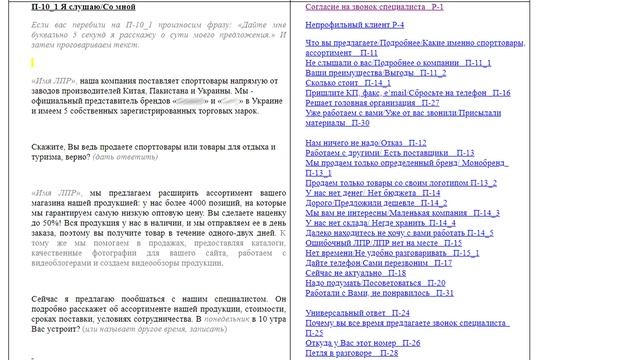The width and height of the screenshot is (640, 360).
Task: Click italic word 'понедельник' in script
Action: [227, 319]
